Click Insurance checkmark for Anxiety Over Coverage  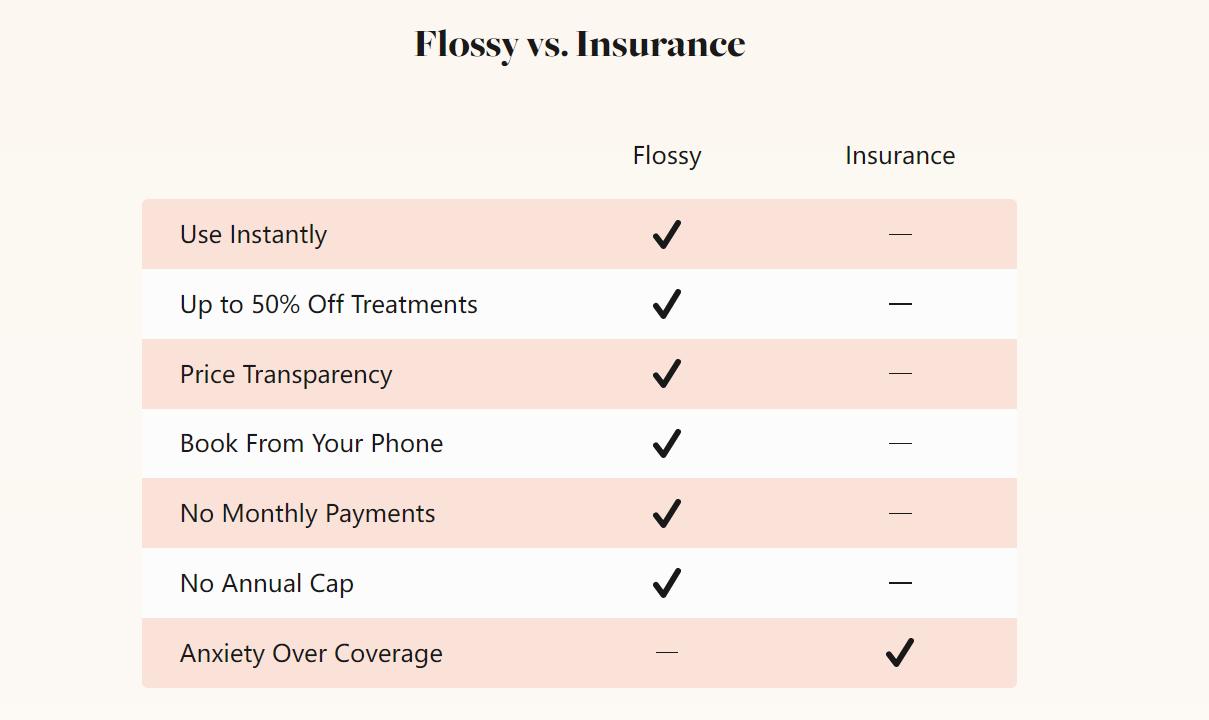click(x=900, y=652)
